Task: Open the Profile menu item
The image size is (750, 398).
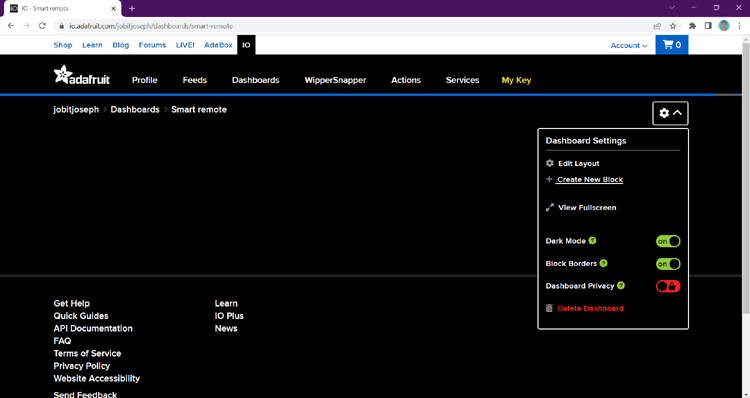Action: 144,80
